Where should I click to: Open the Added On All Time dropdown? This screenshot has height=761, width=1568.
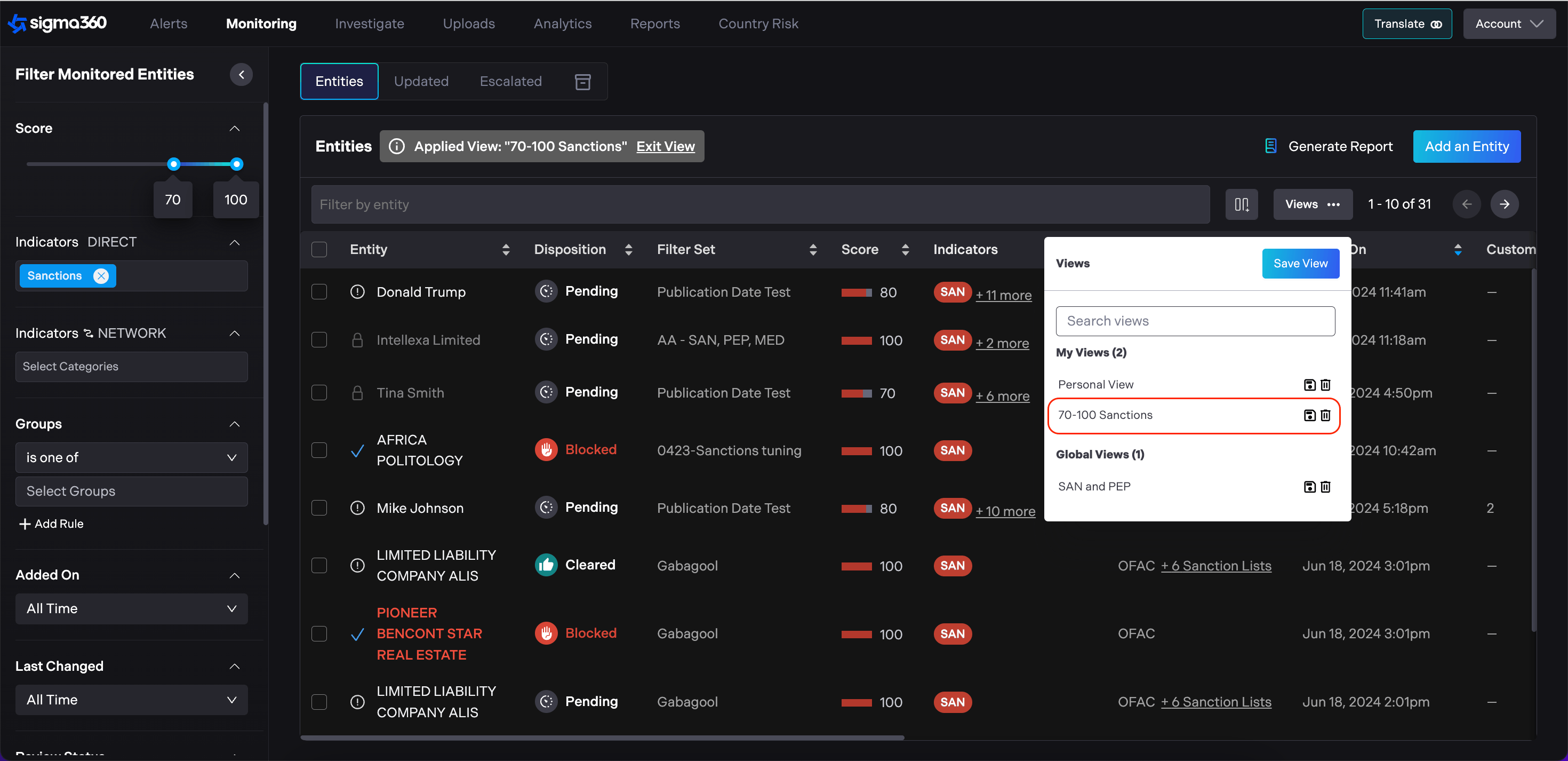point(132,609)
